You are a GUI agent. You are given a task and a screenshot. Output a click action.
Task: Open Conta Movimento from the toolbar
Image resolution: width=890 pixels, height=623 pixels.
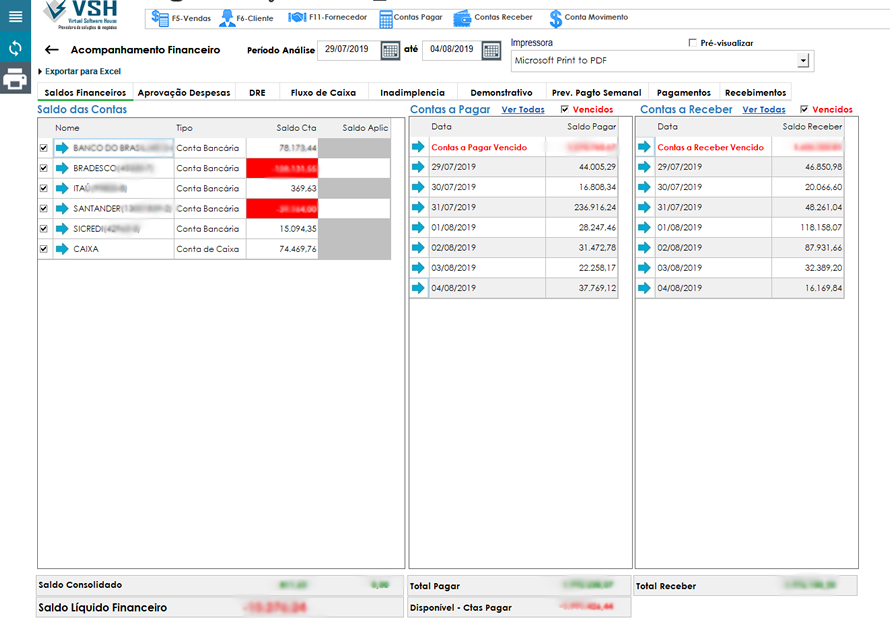click(588, 18)
